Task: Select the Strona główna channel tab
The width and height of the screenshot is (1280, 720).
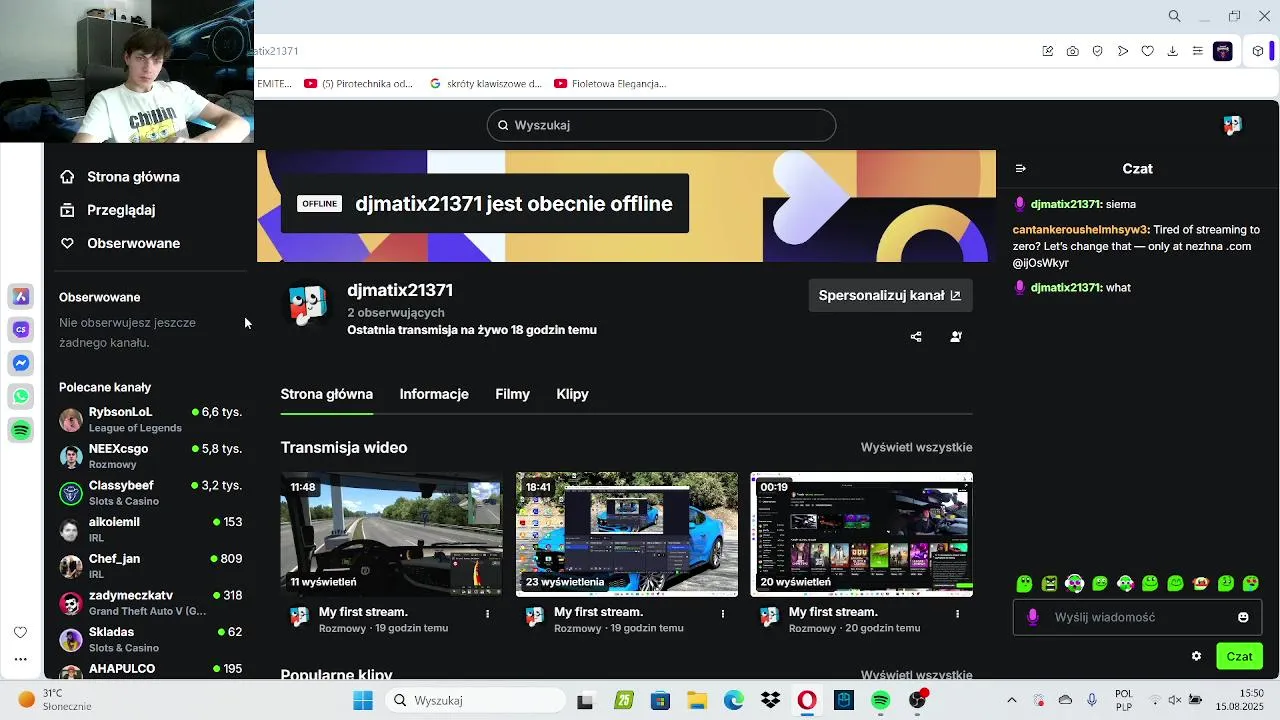Action: pyautogui.click(x=327, y=394)
